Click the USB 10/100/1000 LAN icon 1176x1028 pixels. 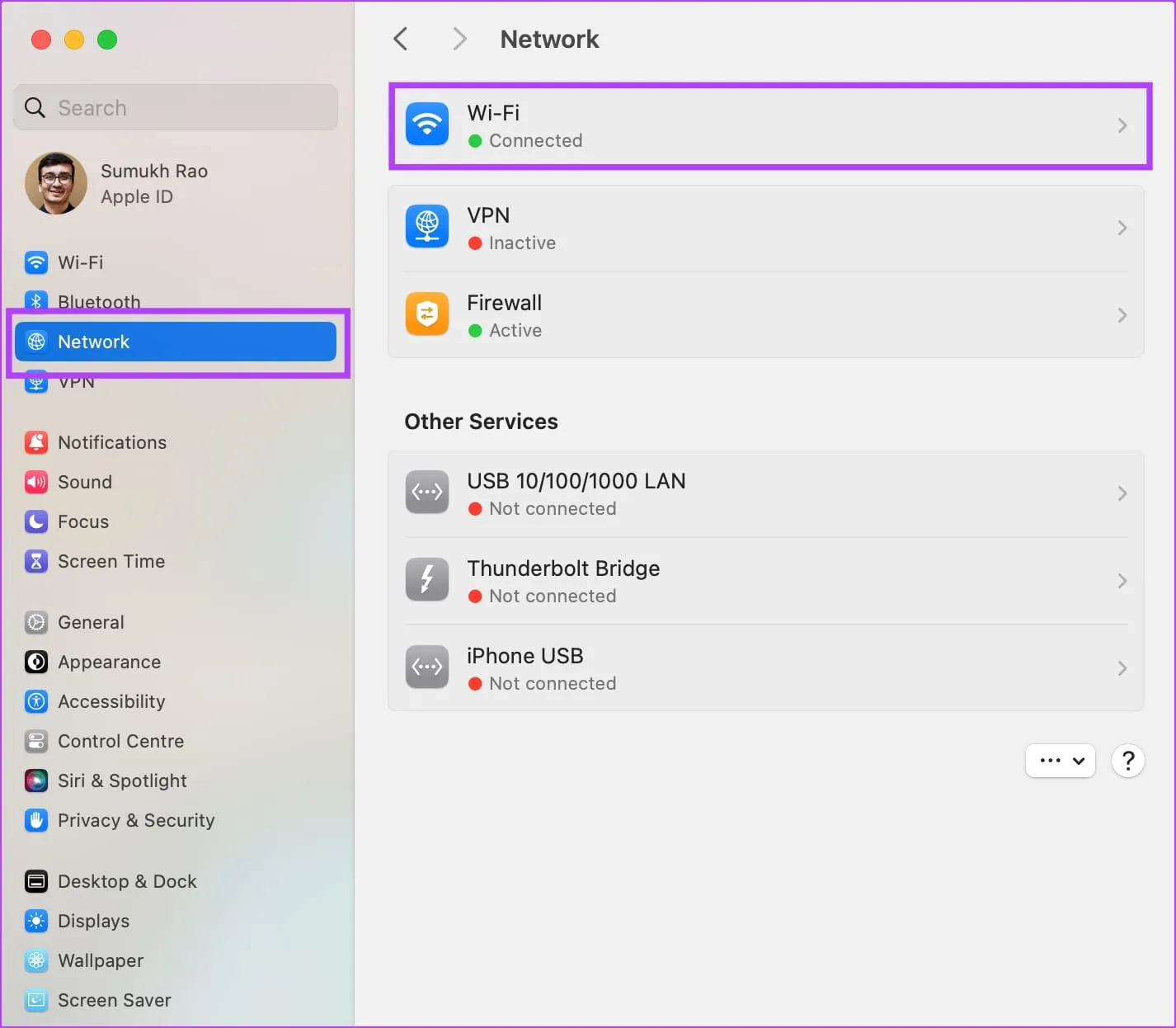tap(427, 493)
